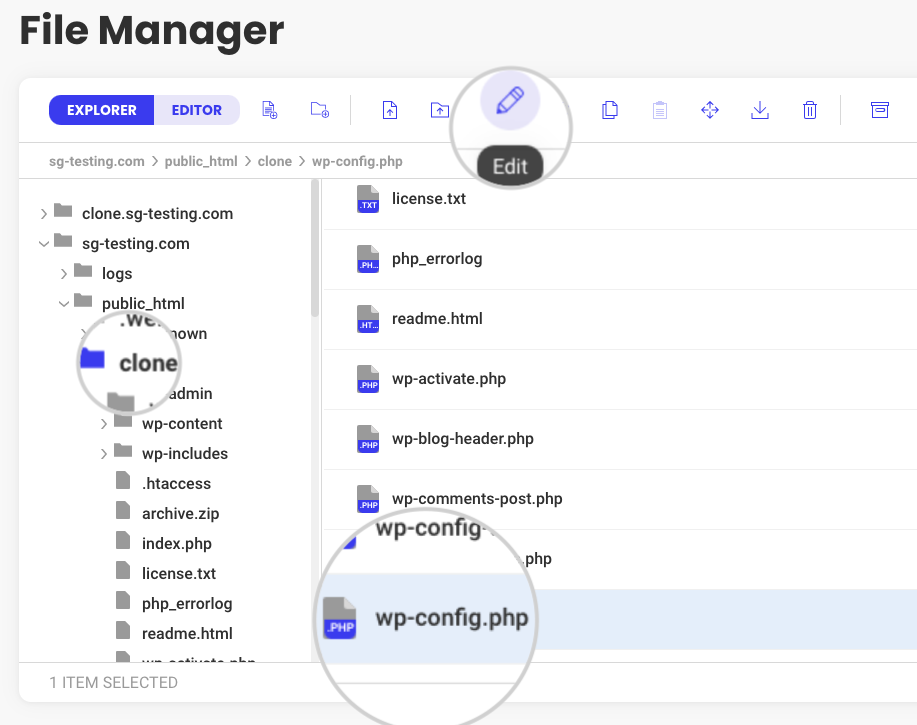Click the Edit pencil icon
Viewport: 917px width, 725px height.
click(510, 101)
